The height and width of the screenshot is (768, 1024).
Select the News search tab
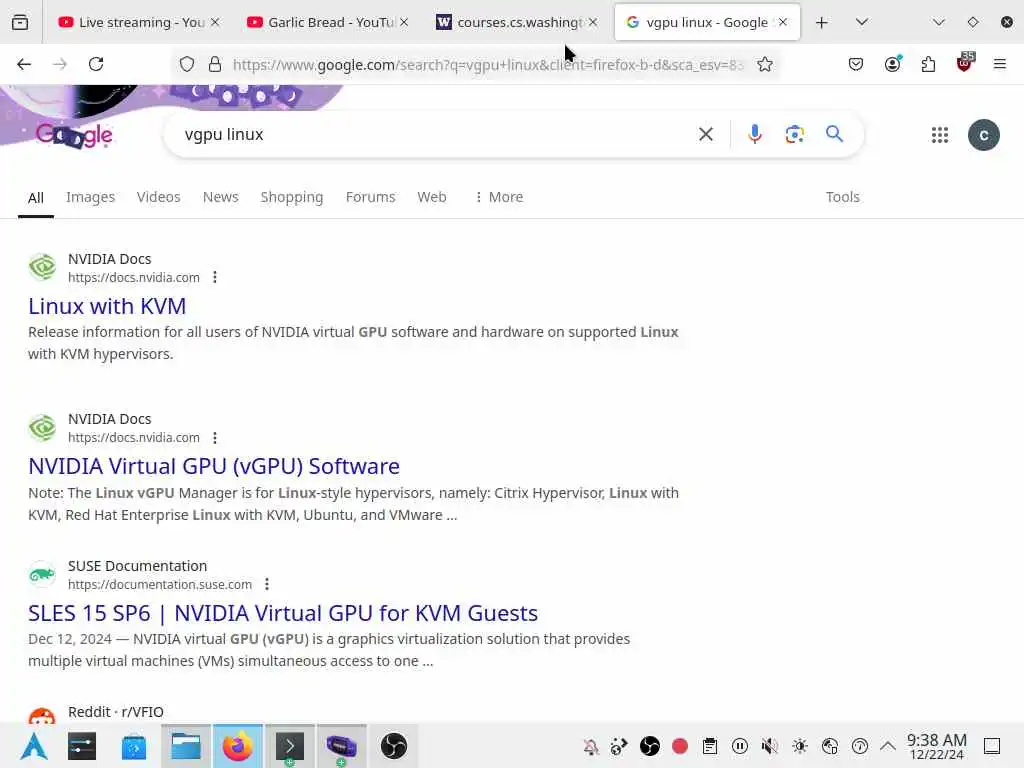[x=221, y=197]
